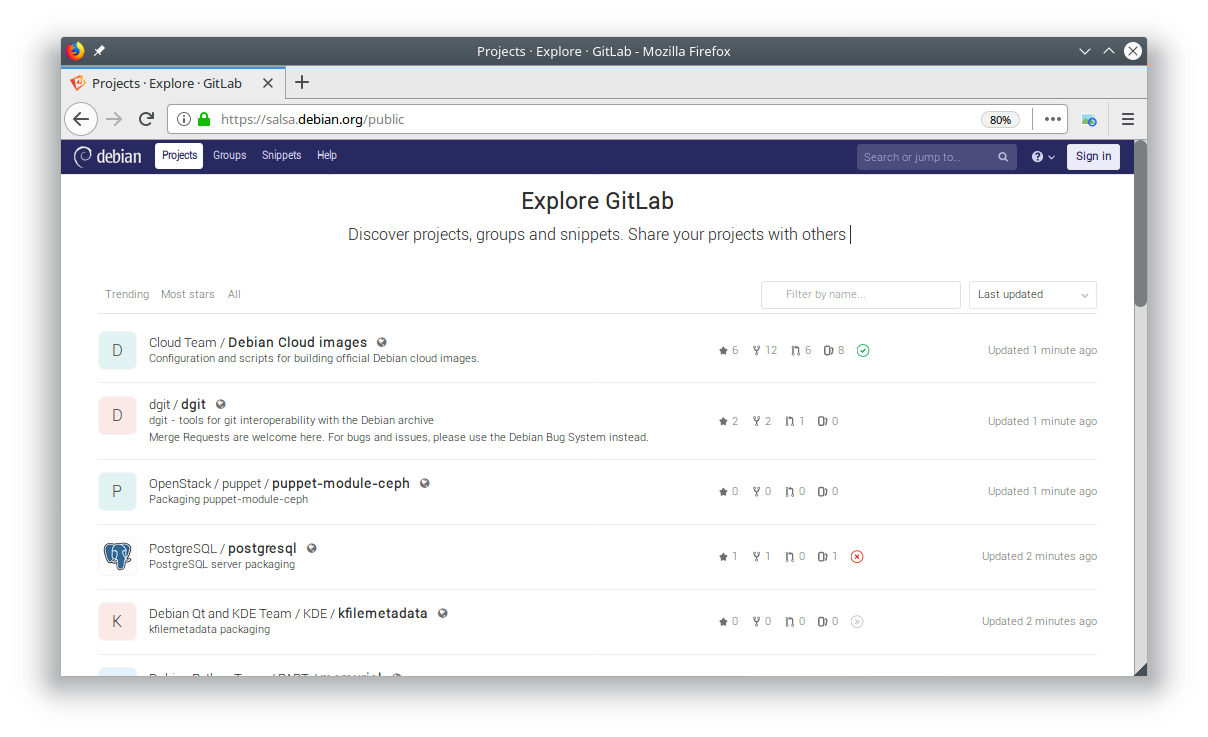The width and height of the screenshot is (1208, 737).
Task: Open the Last updated sort dropdown
Action: pos(1032,294)
